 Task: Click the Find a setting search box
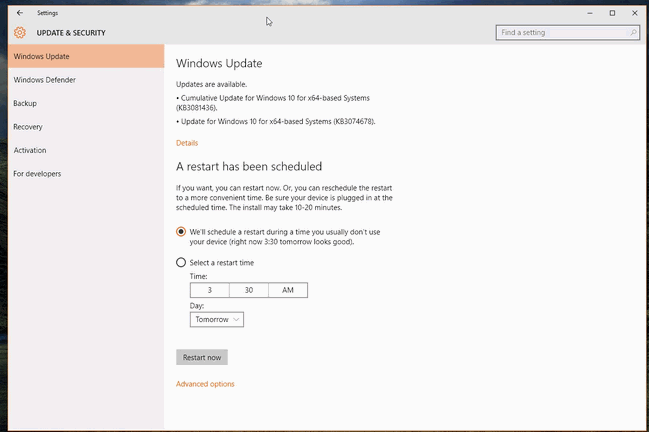[567, 32]
